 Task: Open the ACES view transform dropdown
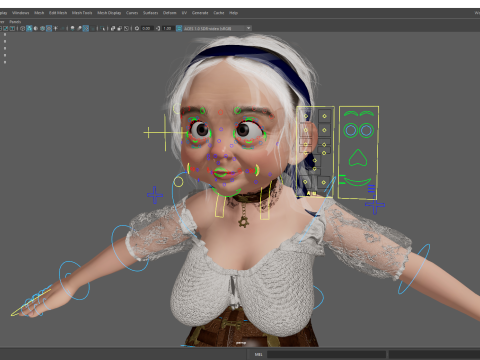point(218,28)
